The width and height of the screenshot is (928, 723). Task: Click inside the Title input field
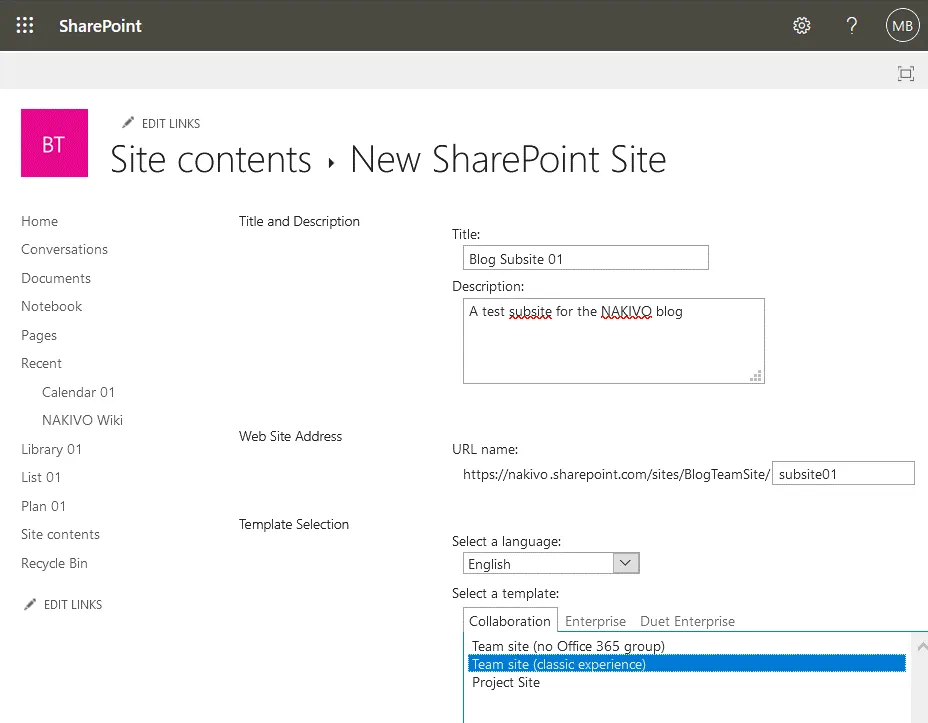pyautogui.click(x=585, y=257)
